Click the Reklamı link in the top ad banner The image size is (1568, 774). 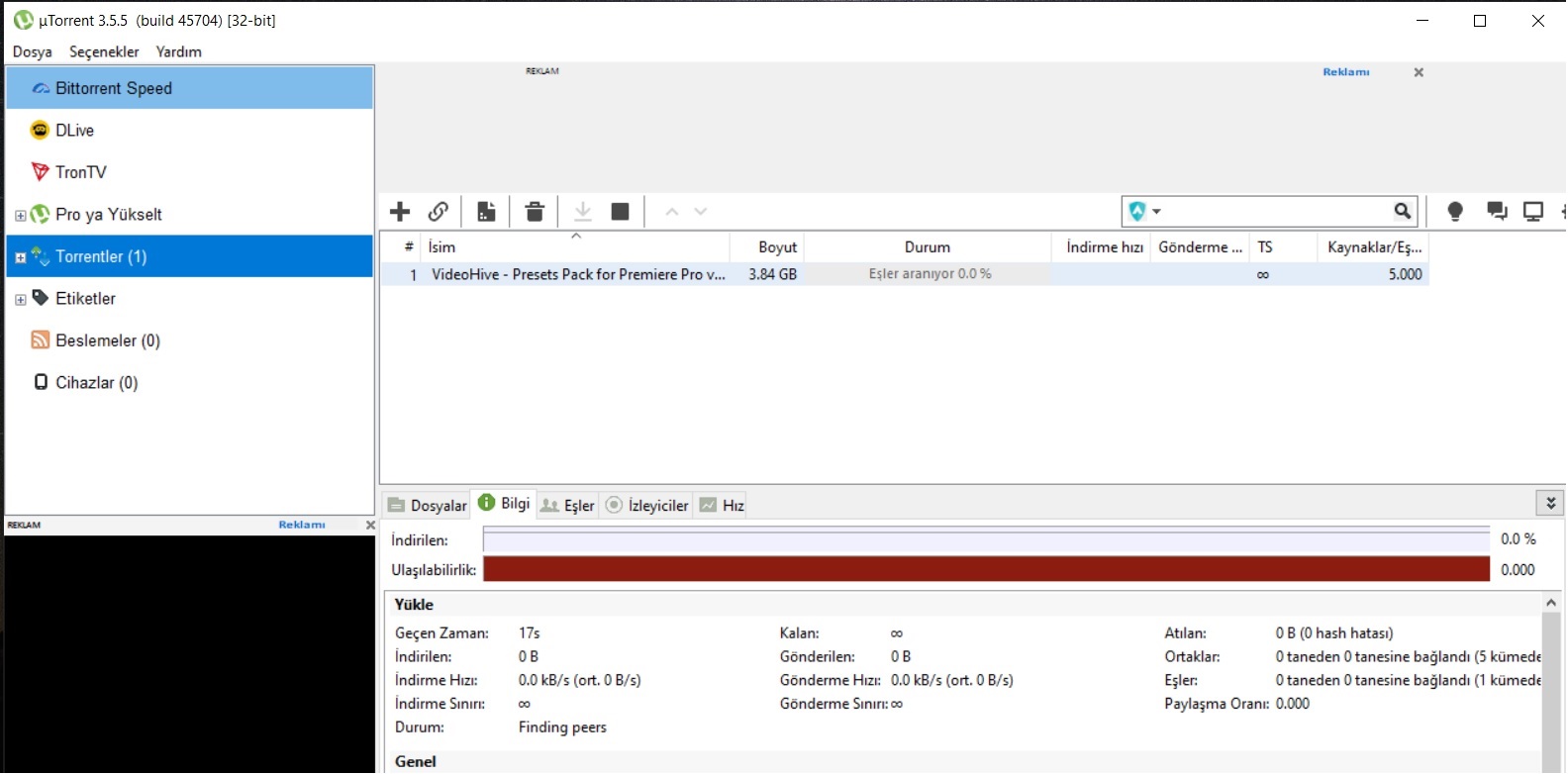coord(1346,72)
